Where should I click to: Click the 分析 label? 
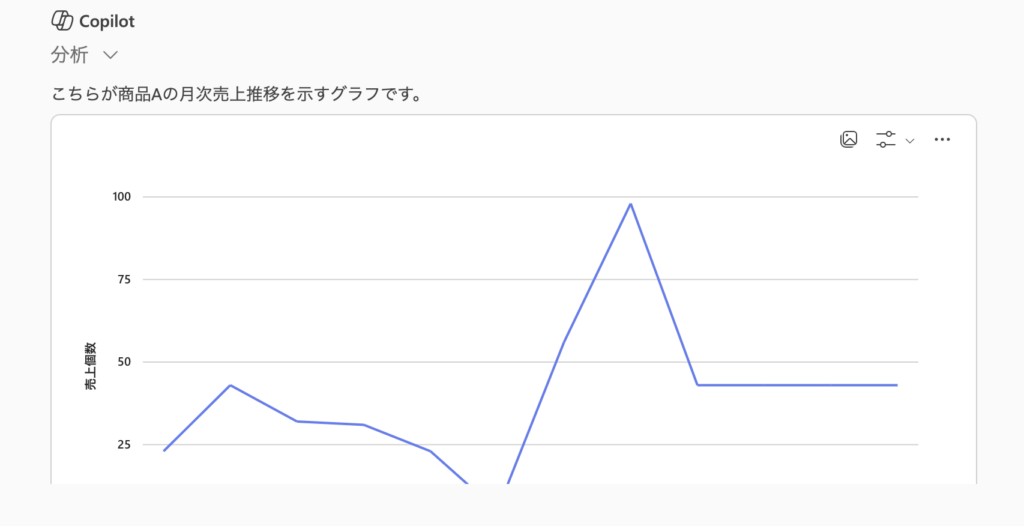tap(69, 55)
